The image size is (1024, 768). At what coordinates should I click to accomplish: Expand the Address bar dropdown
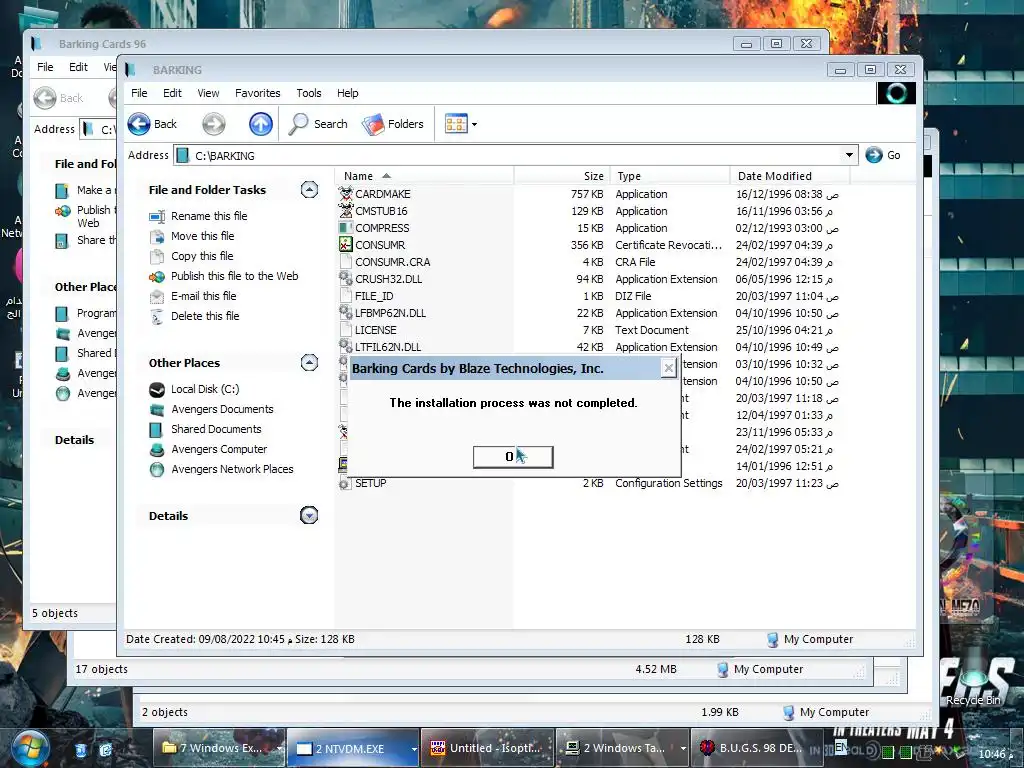[x=848, y=155]
